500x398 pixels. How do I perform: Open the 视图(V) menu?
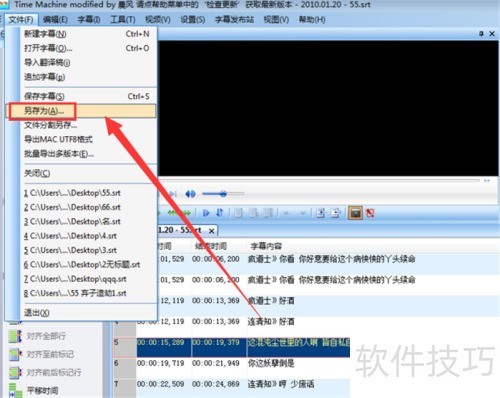[276, 19]
